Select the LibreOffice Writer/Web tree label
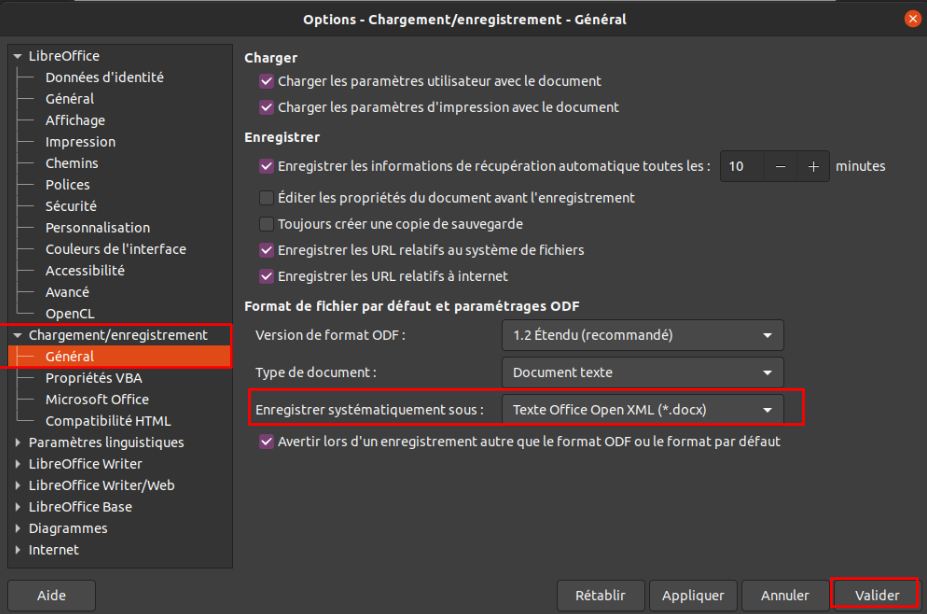The image size is (927, 614). coord(102,485)
